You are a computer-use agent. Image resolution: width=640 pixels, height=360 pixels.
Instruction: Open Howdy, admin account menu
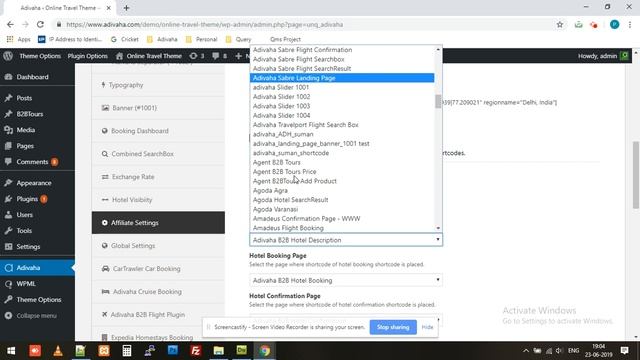603,56
